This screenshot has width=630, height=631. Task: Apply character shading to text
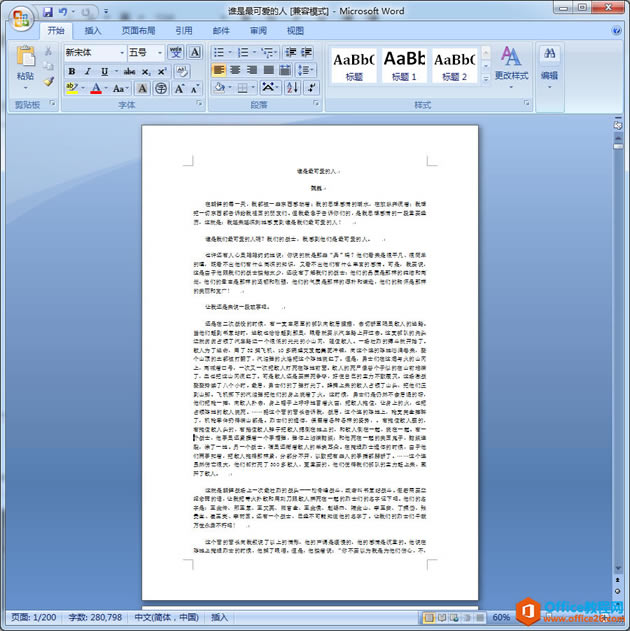point(142,88)
